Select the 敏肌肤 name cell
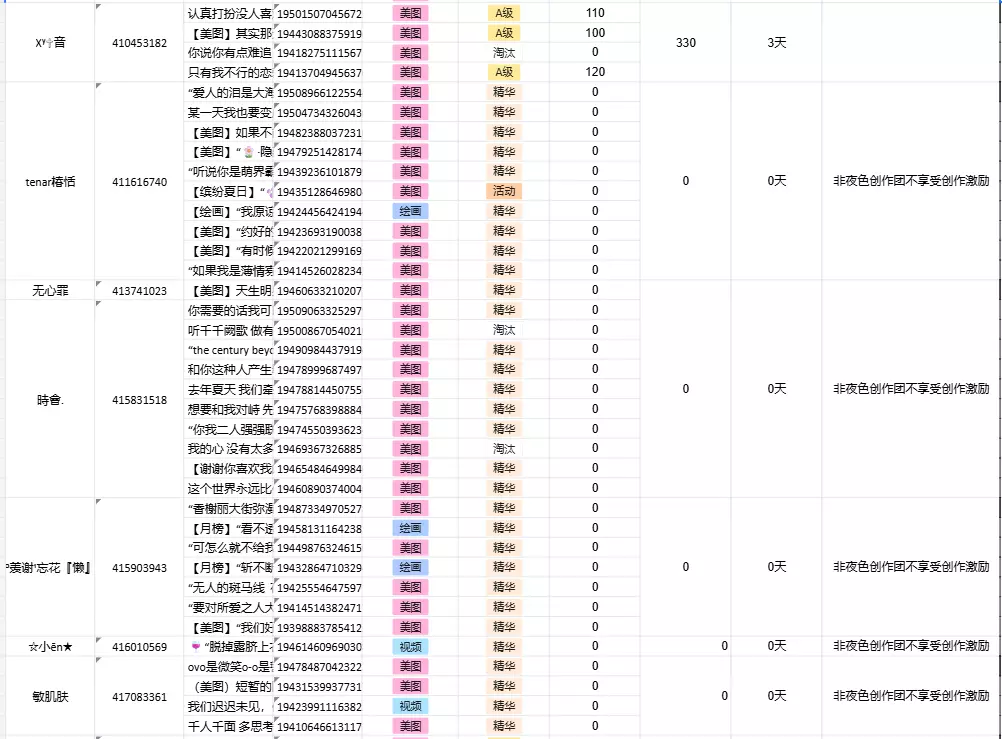 50,696
